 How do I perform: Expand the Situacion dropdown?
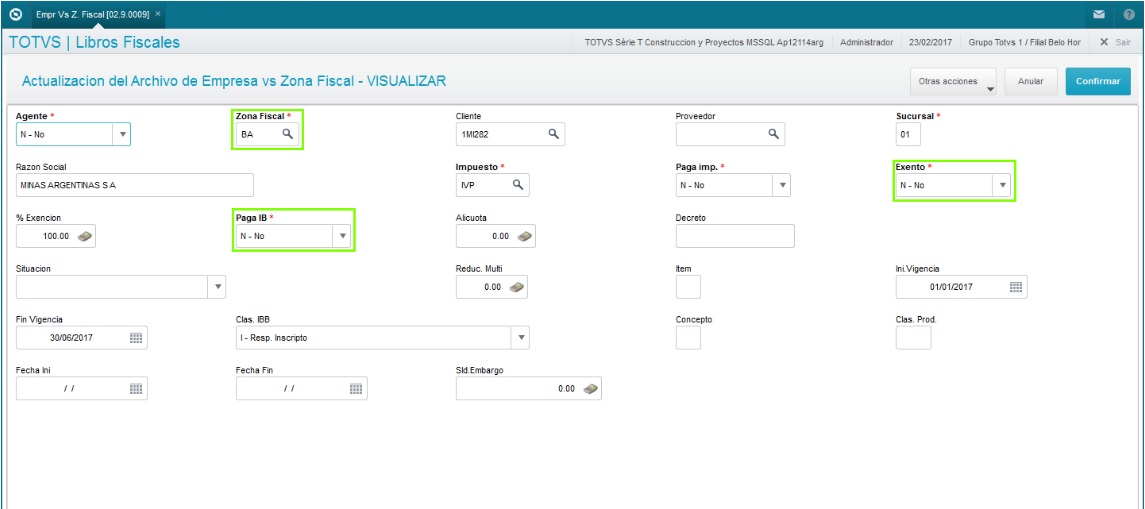coord(217,287)
